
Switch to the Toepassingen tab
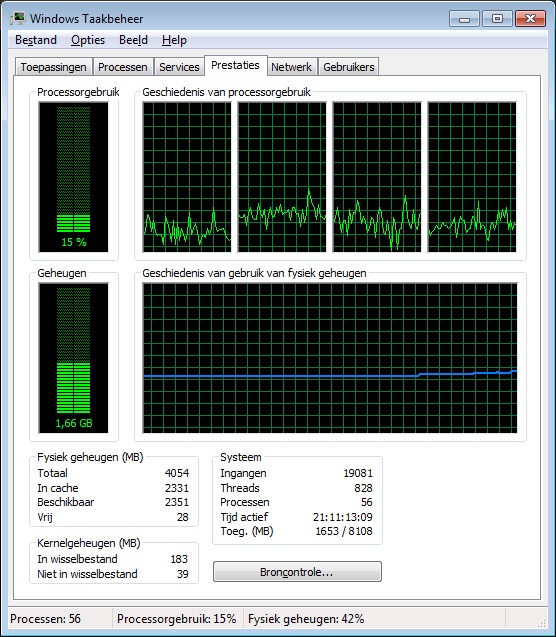coord(54,67)
